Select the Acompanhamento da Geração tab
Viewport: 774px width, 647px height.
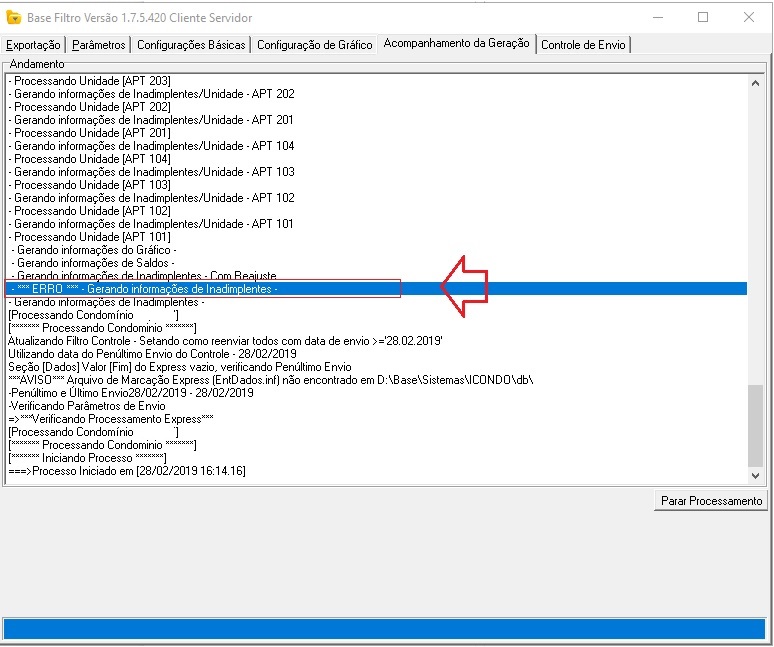coord(457,44)
